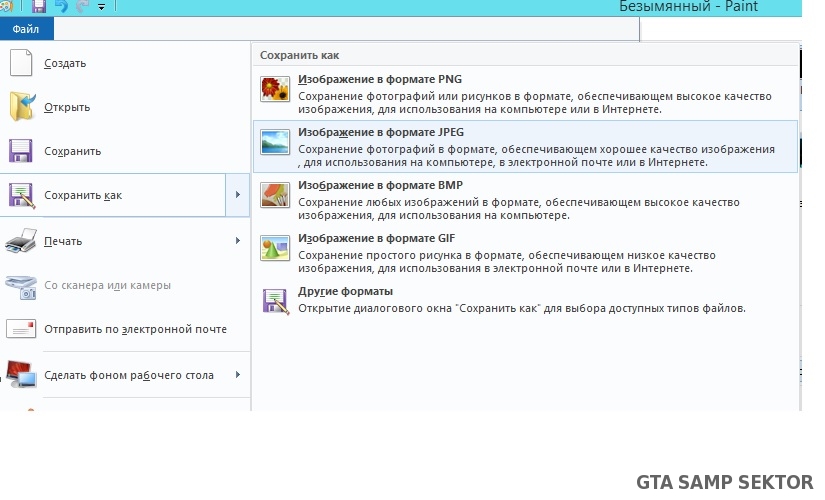The image size is (825, 500).
Task: Choose Сохранить from the file menu
Action: [125, 151]
